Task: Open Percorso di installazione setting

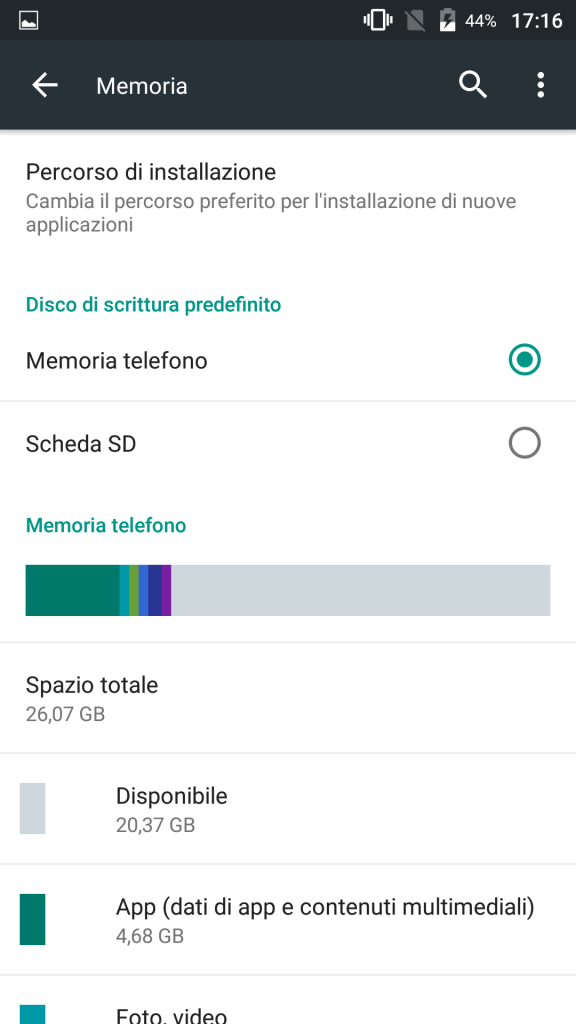Action: pos(288,197)
